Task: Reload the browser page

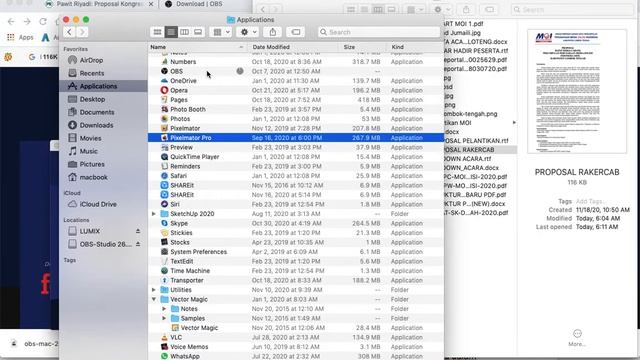Action: [43, 22]
